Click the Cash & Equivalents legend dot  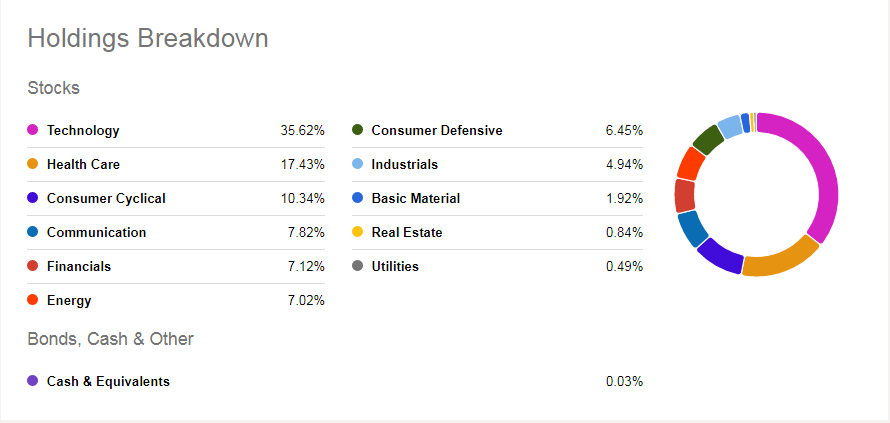pos(32,381)
